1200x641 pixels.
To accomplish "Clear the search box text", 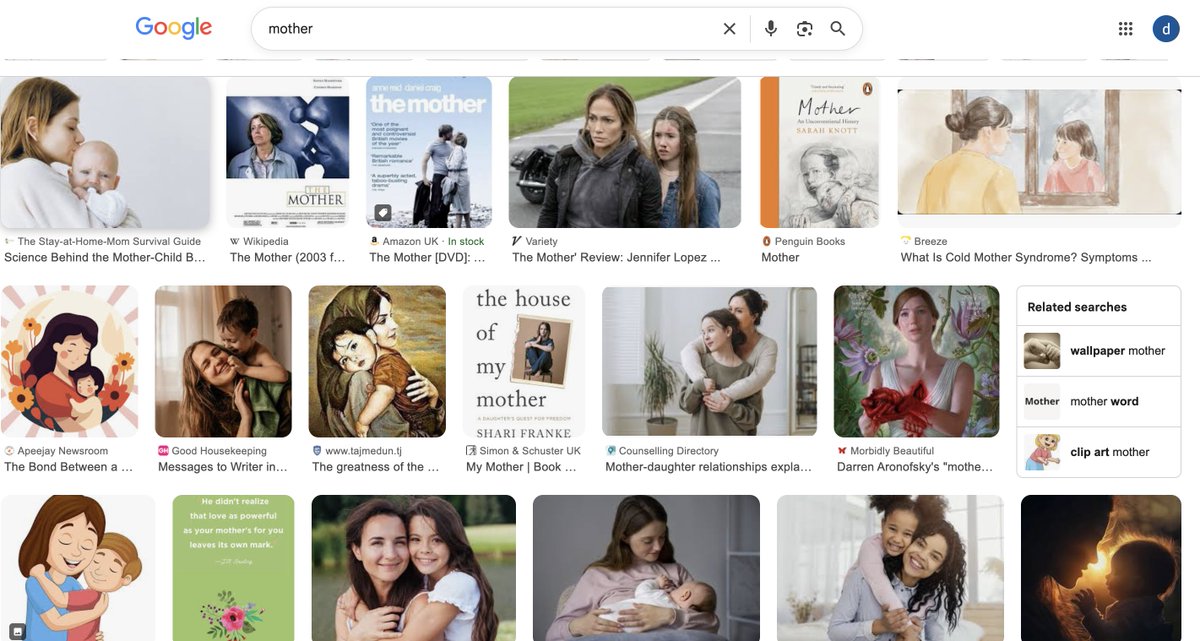I will 730,29.
